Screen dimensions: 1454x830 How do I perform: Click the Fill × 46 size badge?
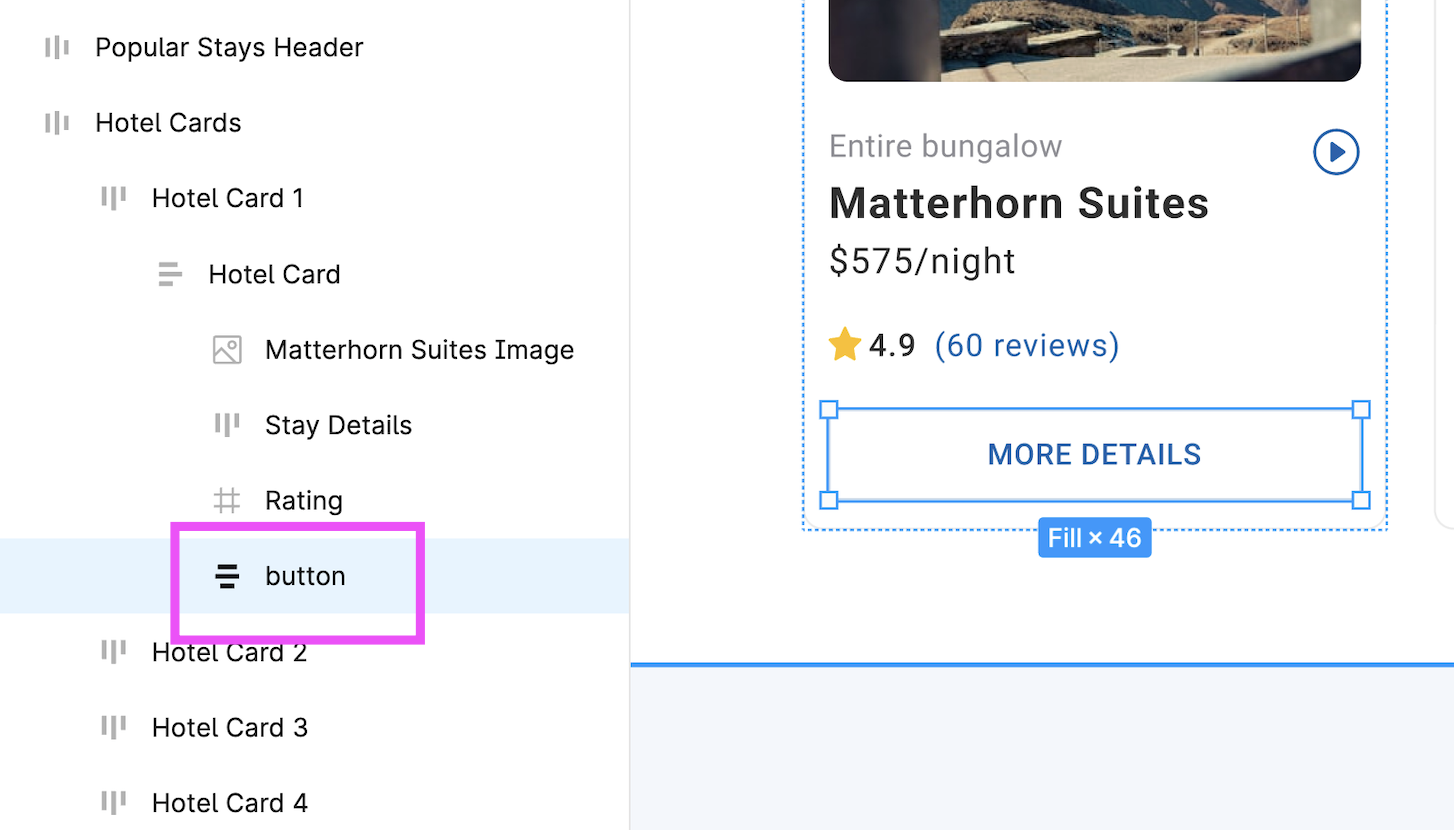pos(1094,537)
